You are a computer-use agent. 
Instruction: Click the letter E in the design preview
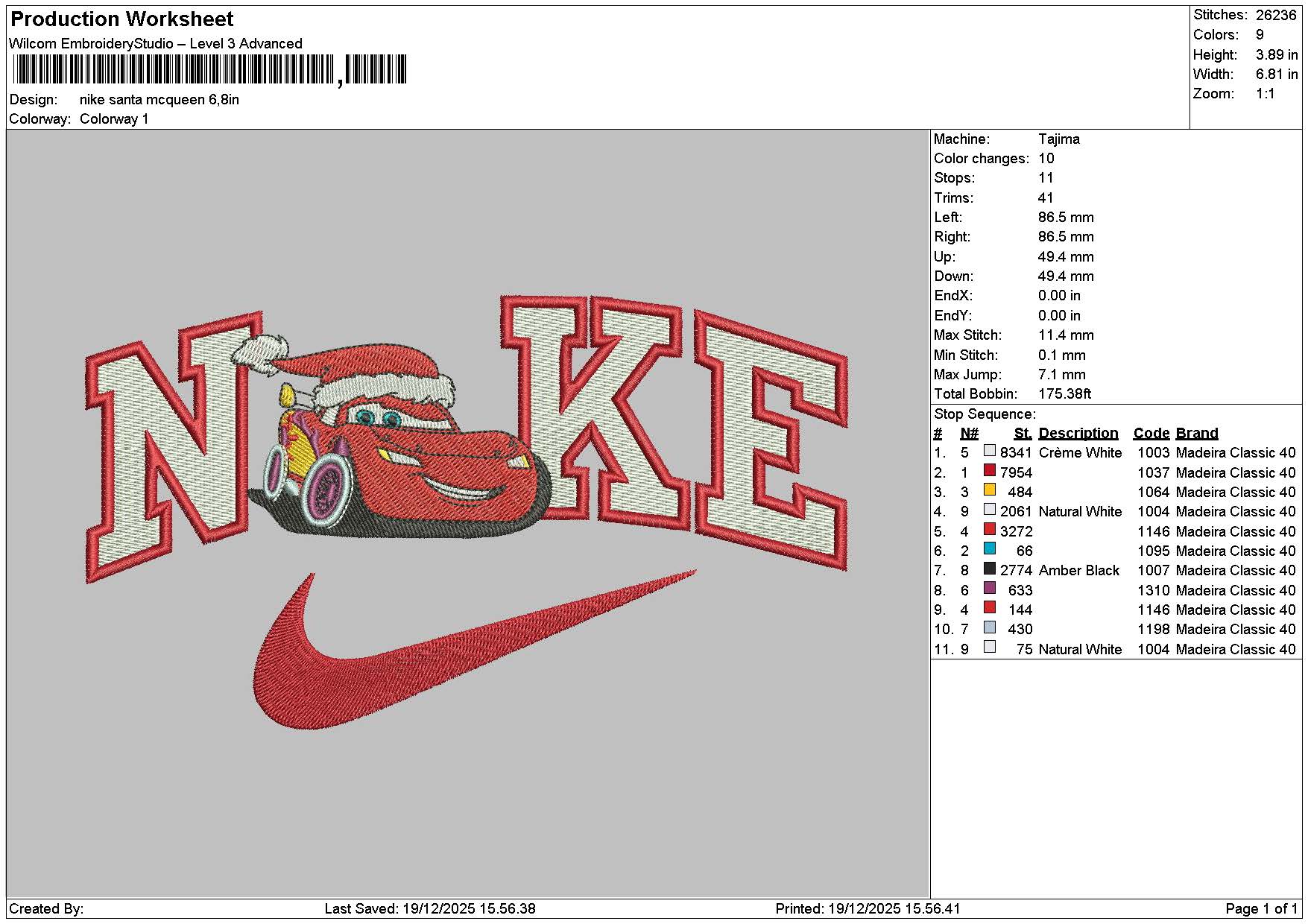771,440
